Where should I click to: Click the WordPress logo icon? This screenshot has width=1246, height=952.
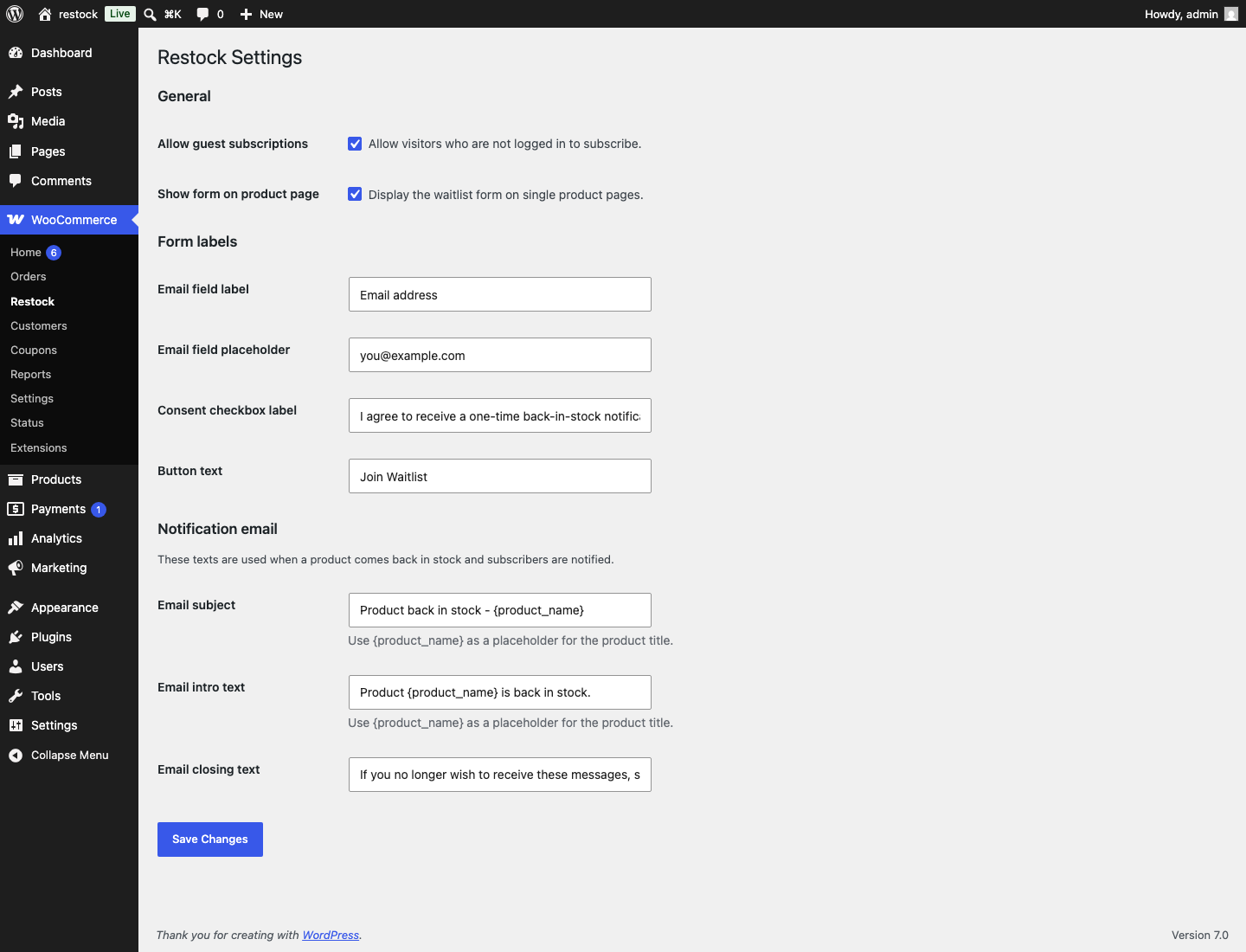pos(15,14)
